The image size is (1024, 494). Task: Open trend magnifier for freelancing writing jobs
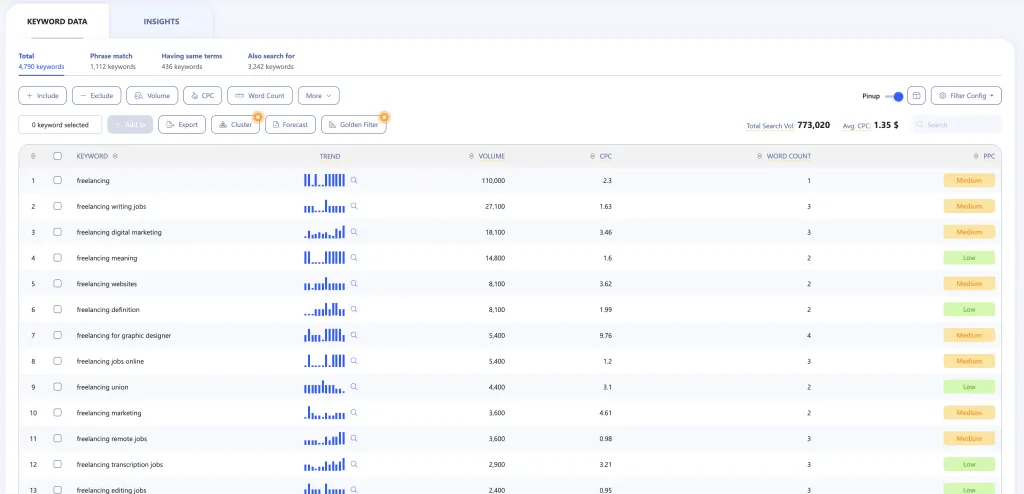click(x=354, y=206)
